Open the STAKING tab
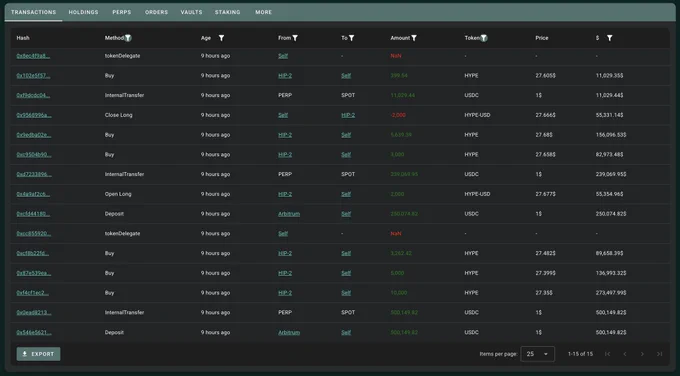The width and height of the screenshot is (680, 376). pyautogui.click(x=228, y=12)
